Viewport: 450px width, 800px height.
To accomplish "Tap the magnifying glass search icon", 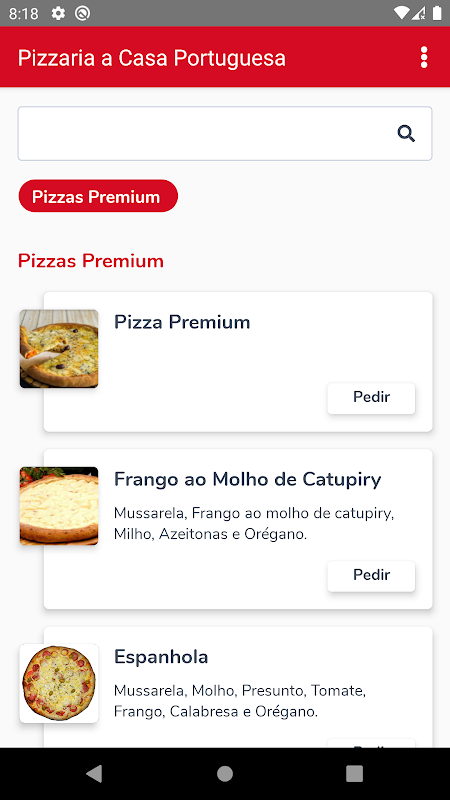I will (x=406, y=134).
